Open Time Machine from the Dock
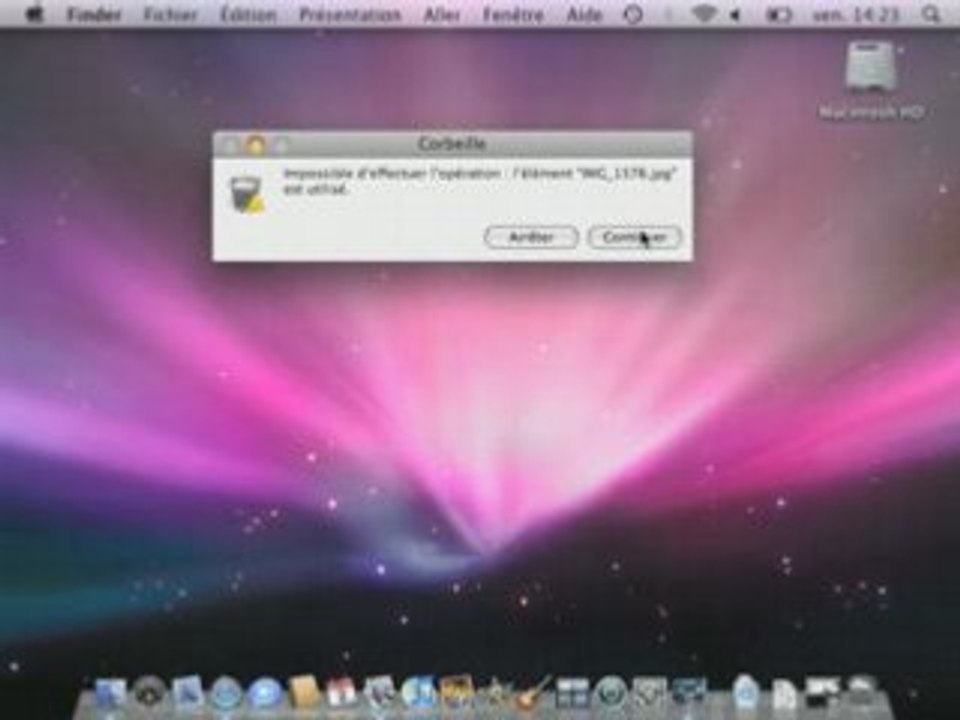Screen dimensions: 960x720 coord(612,694)
